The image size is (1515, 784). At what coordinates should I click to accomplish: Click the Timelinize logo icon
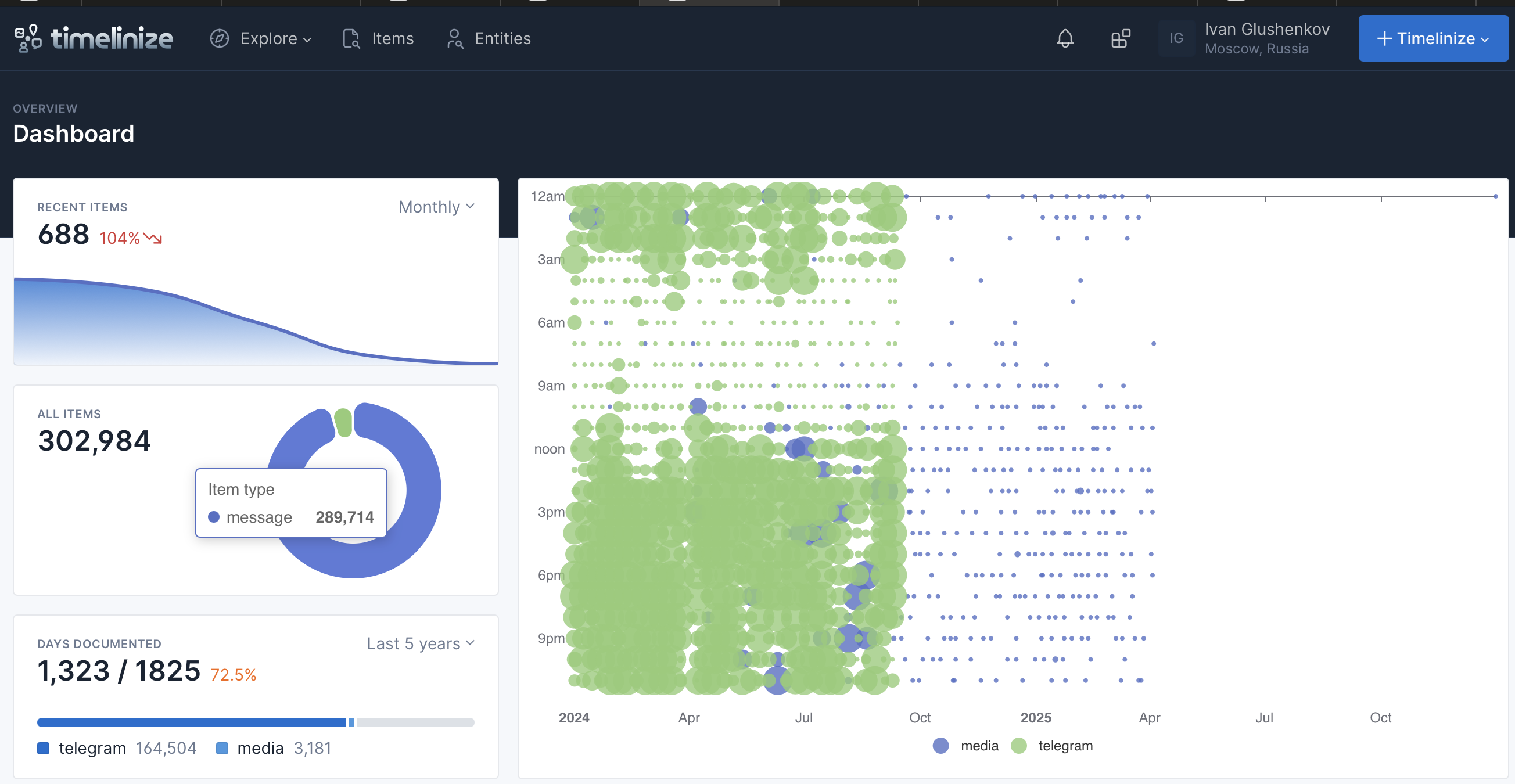coord(26,38)
